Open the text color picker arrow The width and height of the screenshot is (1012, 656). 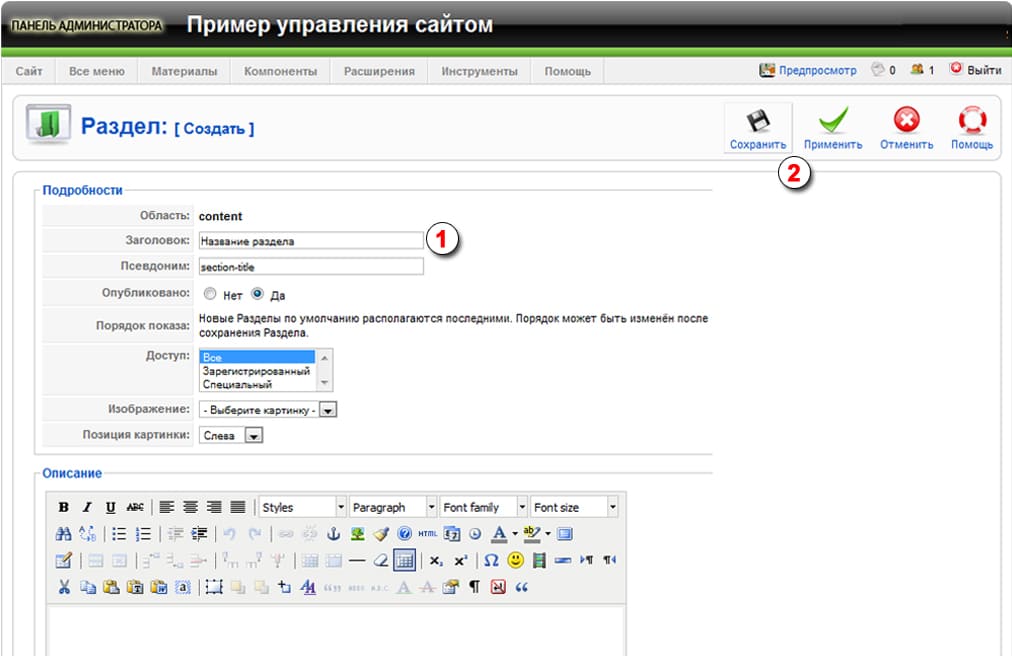tap(514, 534)
